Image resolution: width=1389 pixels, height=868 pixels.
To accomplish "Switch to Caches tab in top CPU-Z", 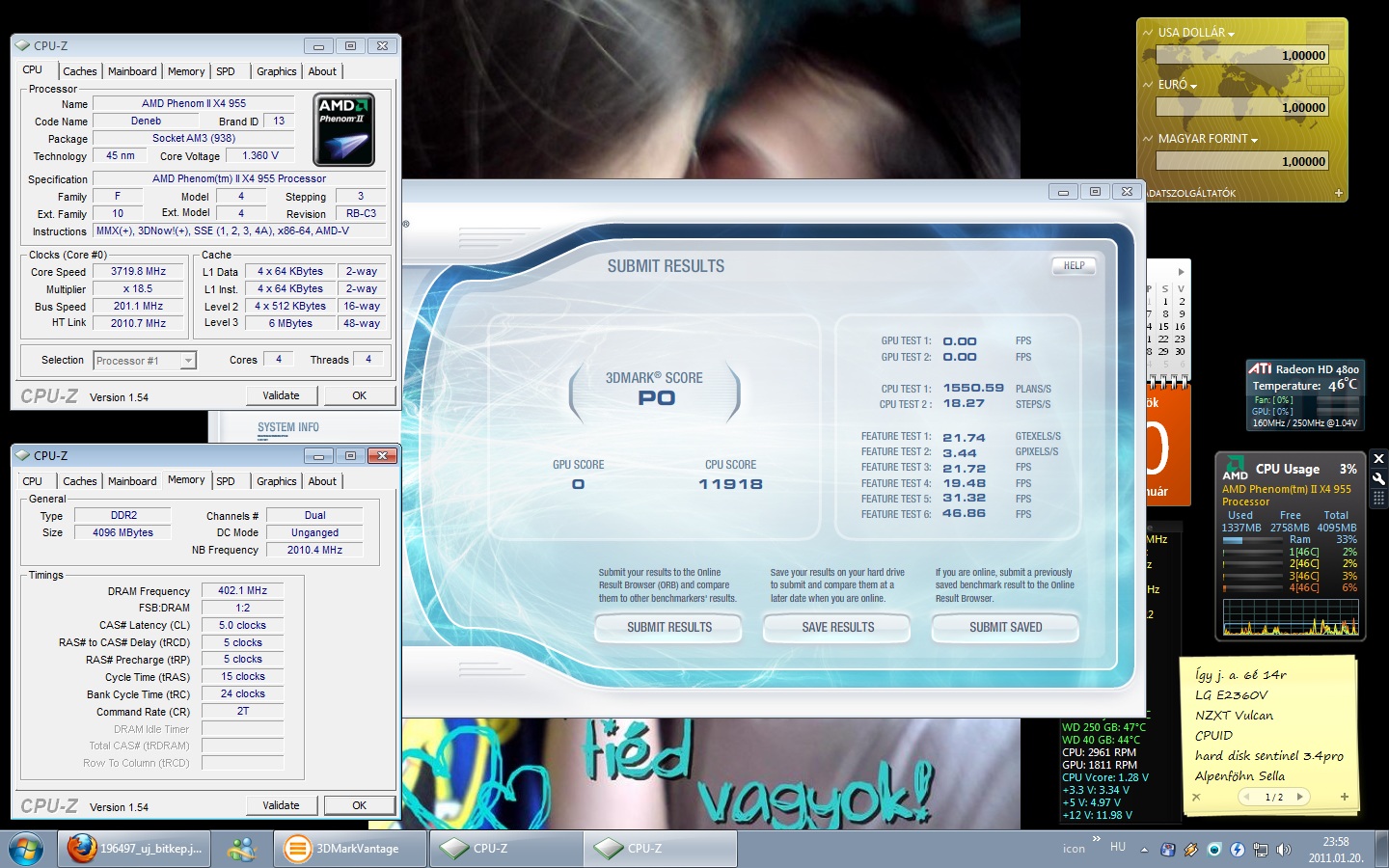I will point(80,71).
